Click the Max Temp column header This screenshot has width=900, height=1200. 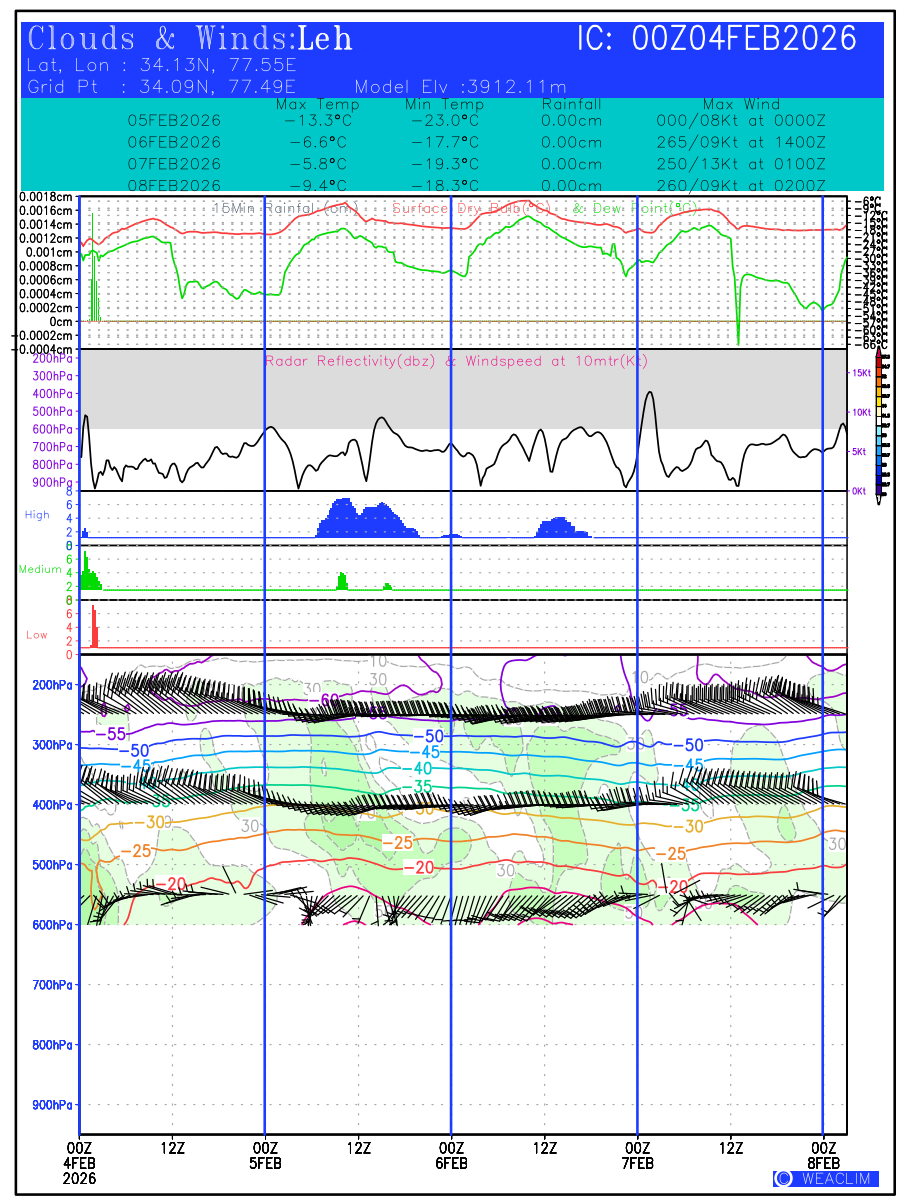317,104
